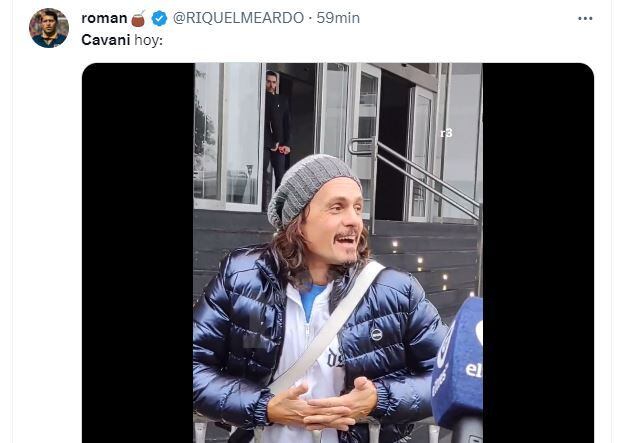Click the mate emoji beside roman
Image resolution: width=633 pixels, height=443 pixels.
pyautogui.click(x=138, y=19)
